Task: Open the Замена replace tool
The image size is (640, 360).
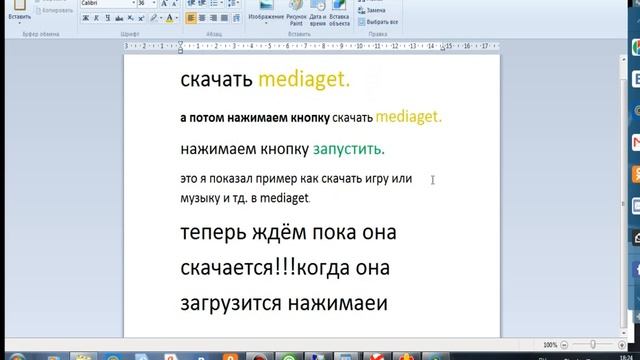Action: 372,10
